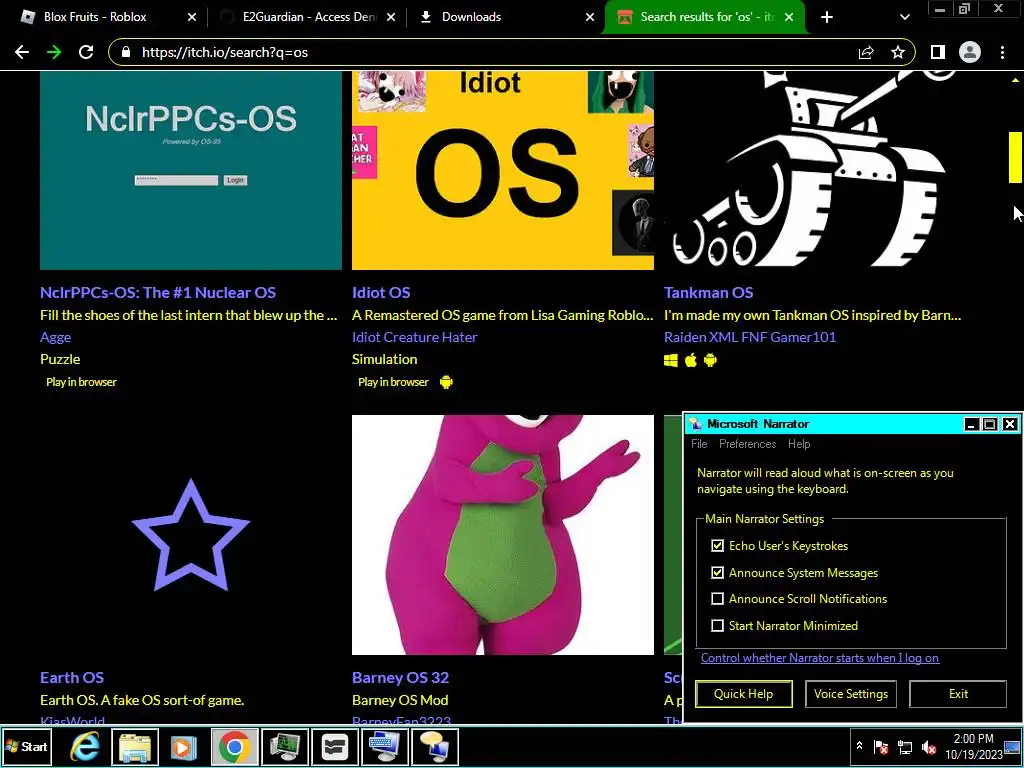Open a new browser tab
1024x768 pixels.
[827, 17]
